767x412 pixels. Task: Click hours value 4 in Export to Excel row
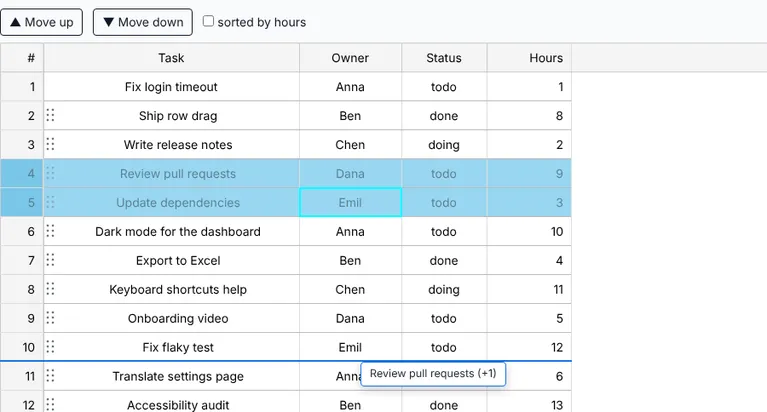[529, 260]
